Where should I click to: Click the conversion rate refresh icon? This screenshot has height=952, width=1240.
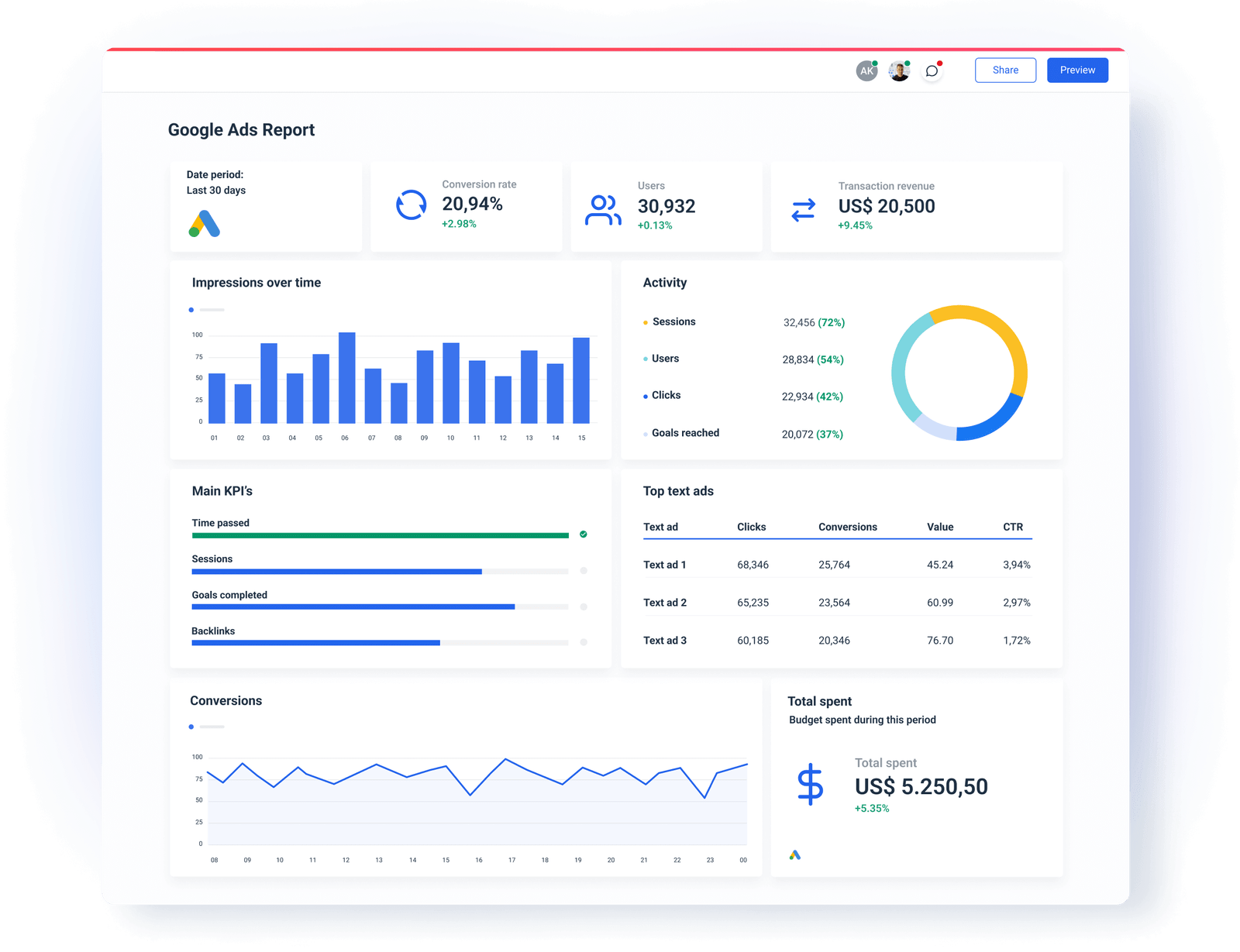click(x=411, y=205)
